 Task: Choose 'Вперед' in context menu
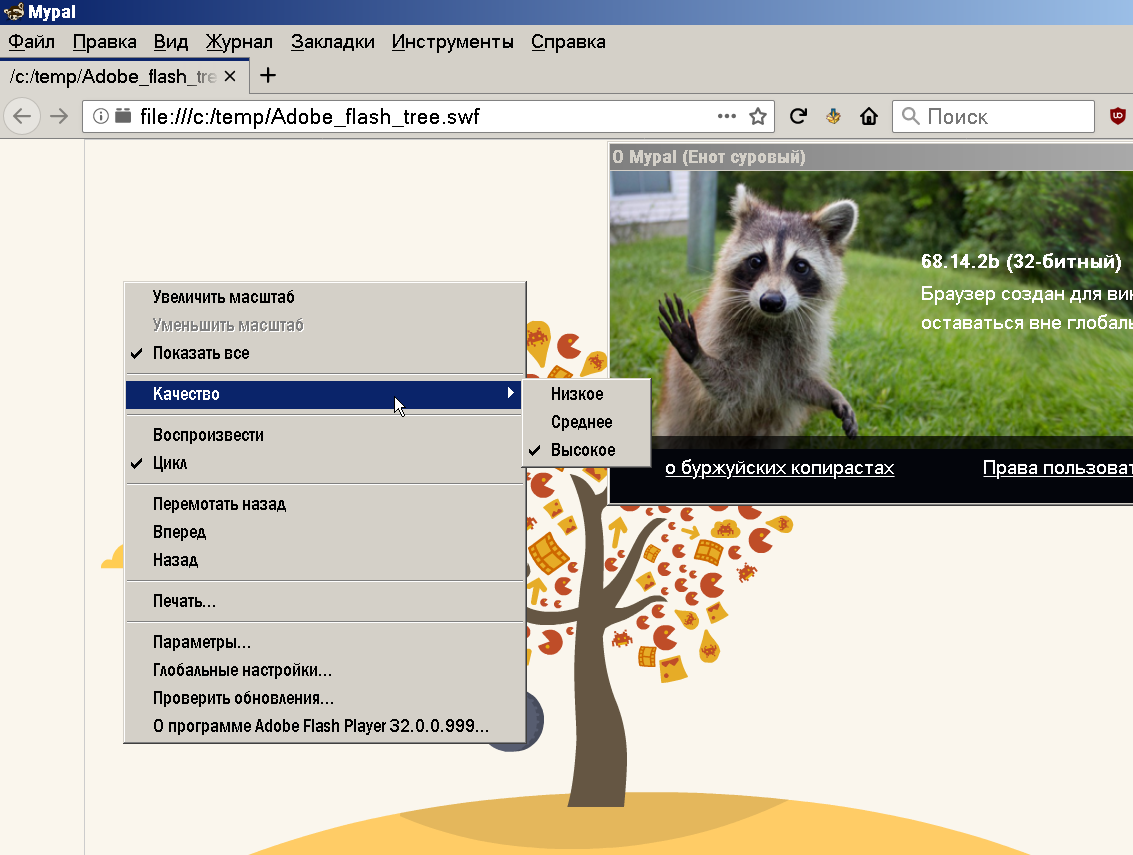coord(324,533)
